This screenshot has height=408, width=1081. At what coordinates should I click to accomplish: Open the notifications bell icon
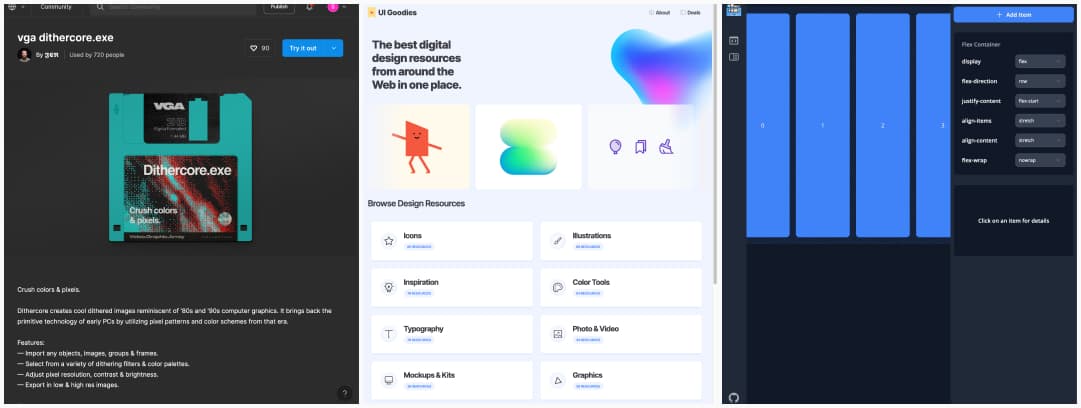click(x=309, y=7)
